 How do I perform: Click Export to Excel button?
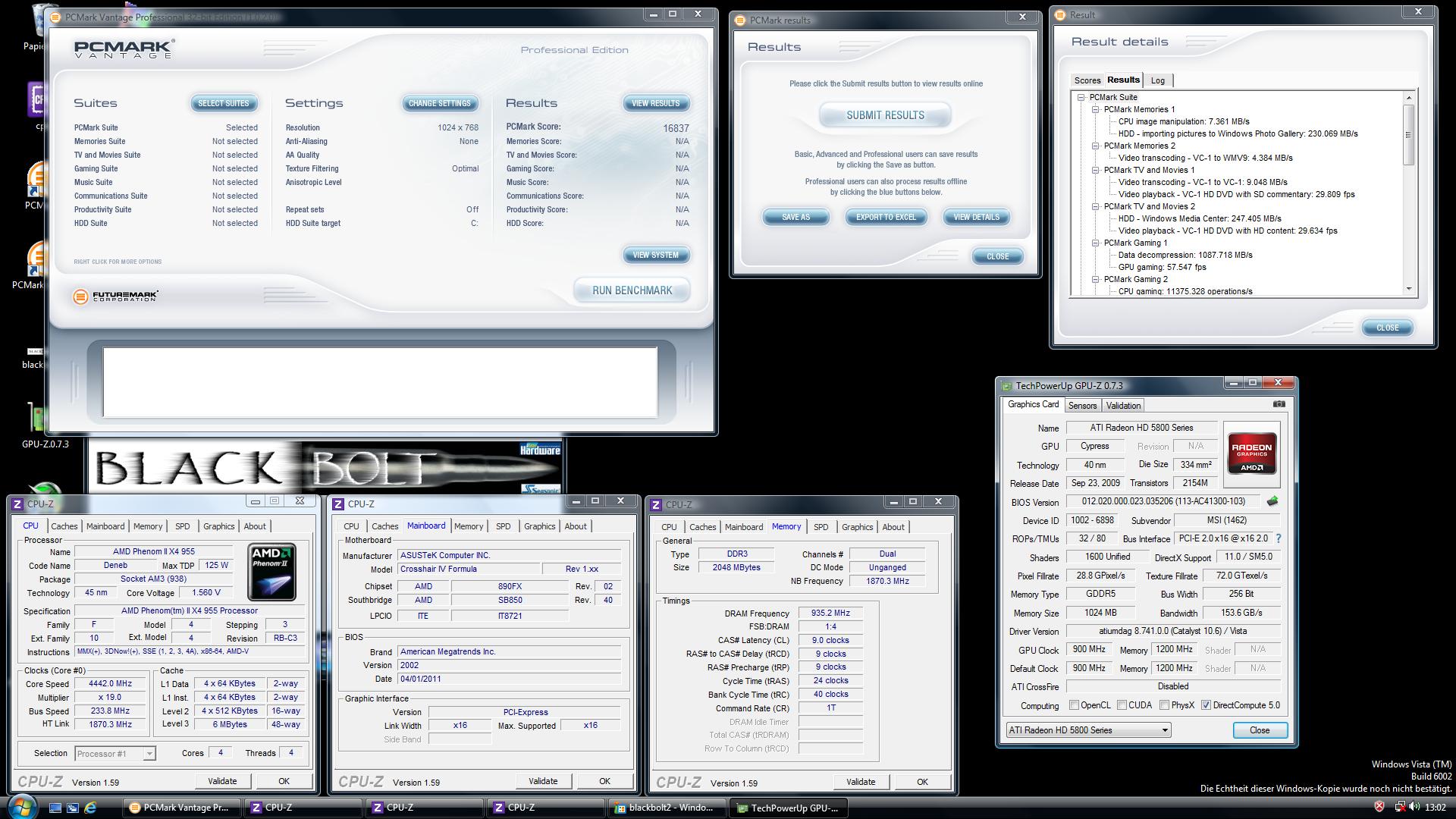coord(886,217)
